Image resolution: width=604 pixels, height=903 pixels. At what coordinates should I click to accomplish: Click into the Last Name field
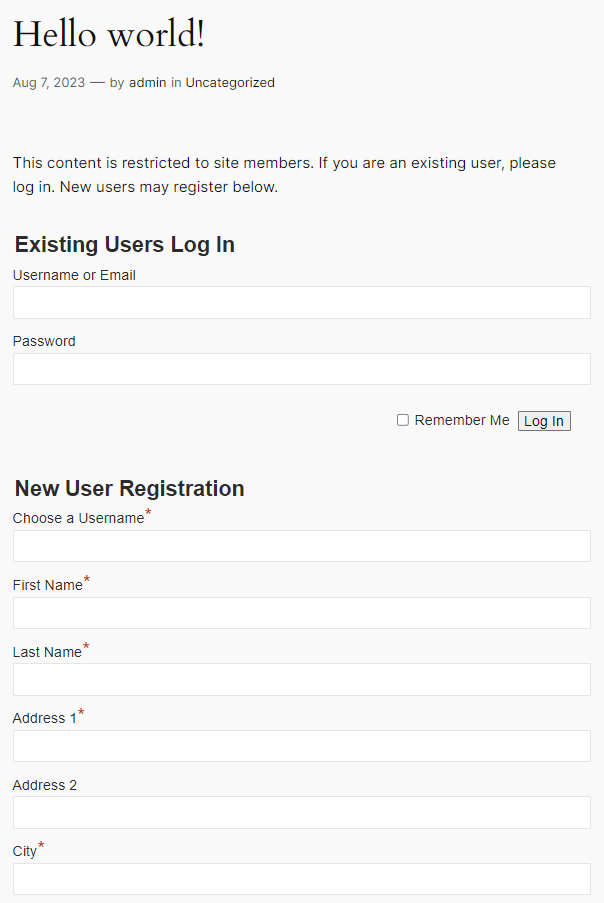pos(301,680)
